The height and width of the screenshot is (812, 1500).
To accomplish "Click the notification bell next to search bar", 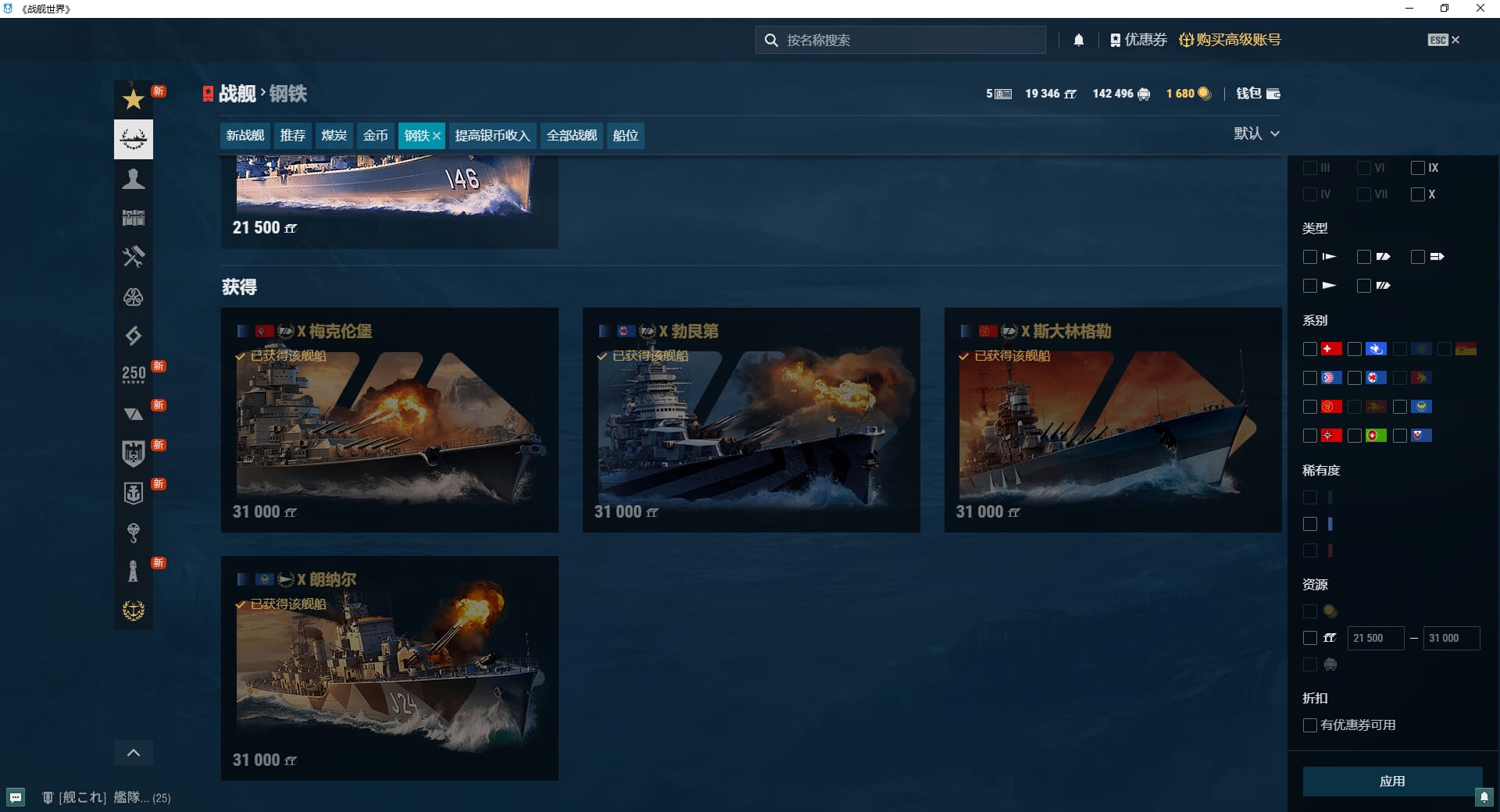I will [x=1078, y=40].
